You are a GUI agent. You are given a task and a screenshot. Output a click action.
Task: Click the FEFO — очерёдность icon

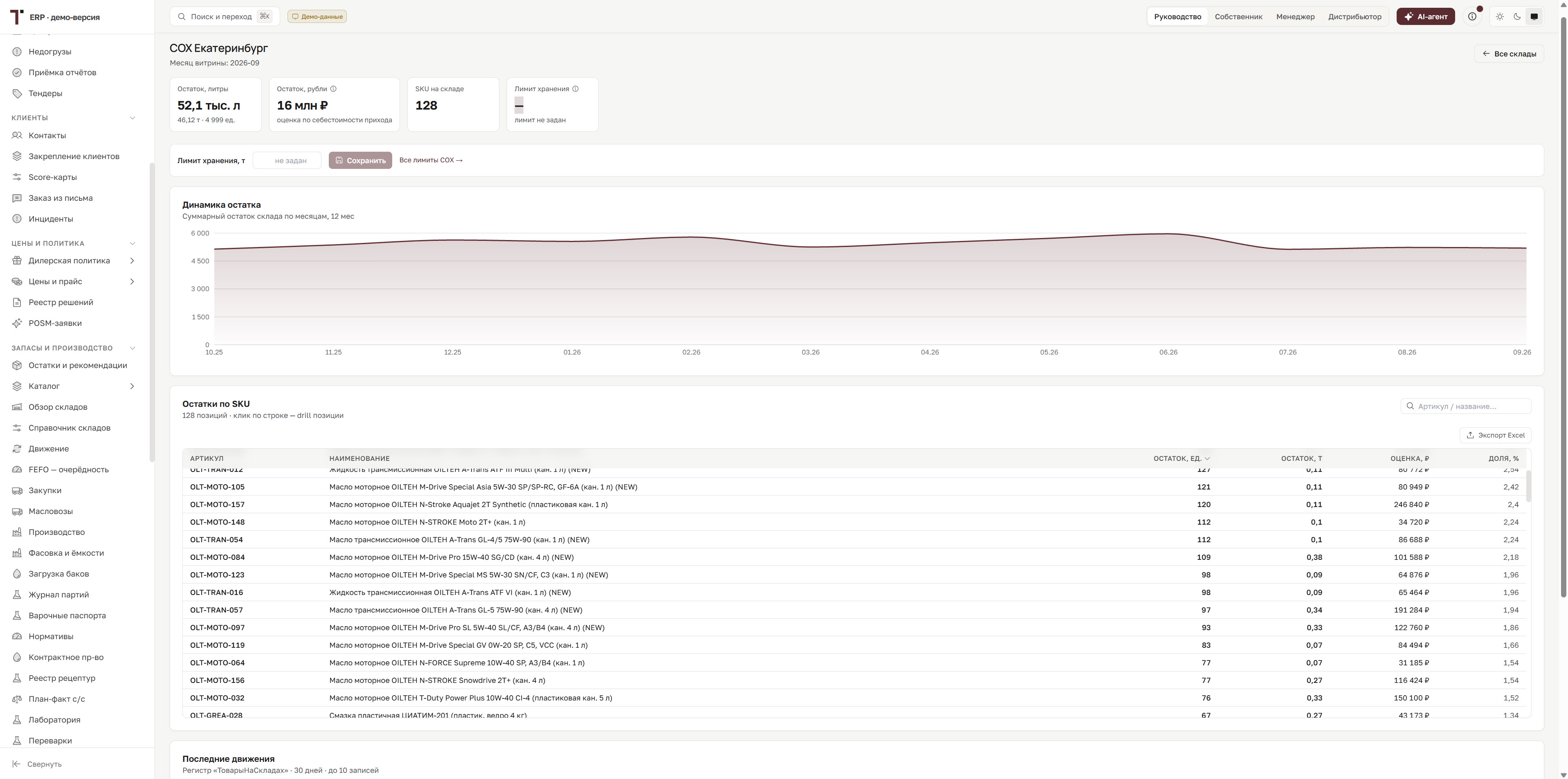(17, 469)
